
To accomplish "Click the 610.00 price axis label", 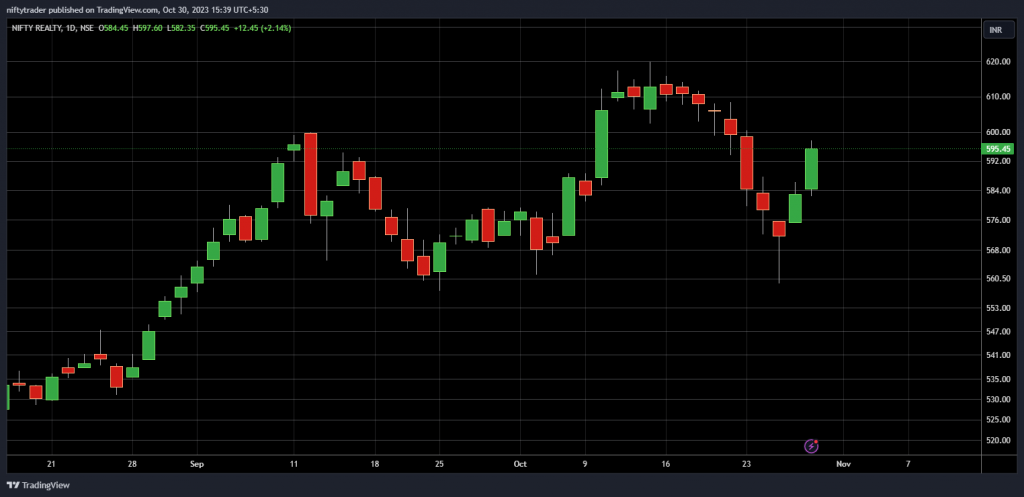I will click(1000, 97).
